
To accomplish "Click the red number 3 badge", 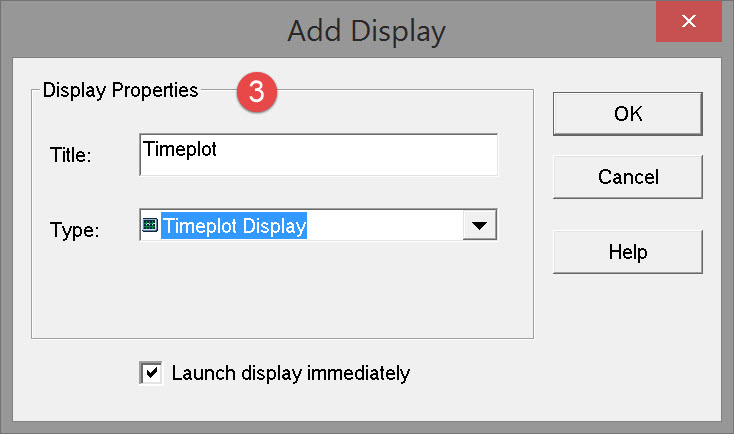I will [x=257, y=91].
